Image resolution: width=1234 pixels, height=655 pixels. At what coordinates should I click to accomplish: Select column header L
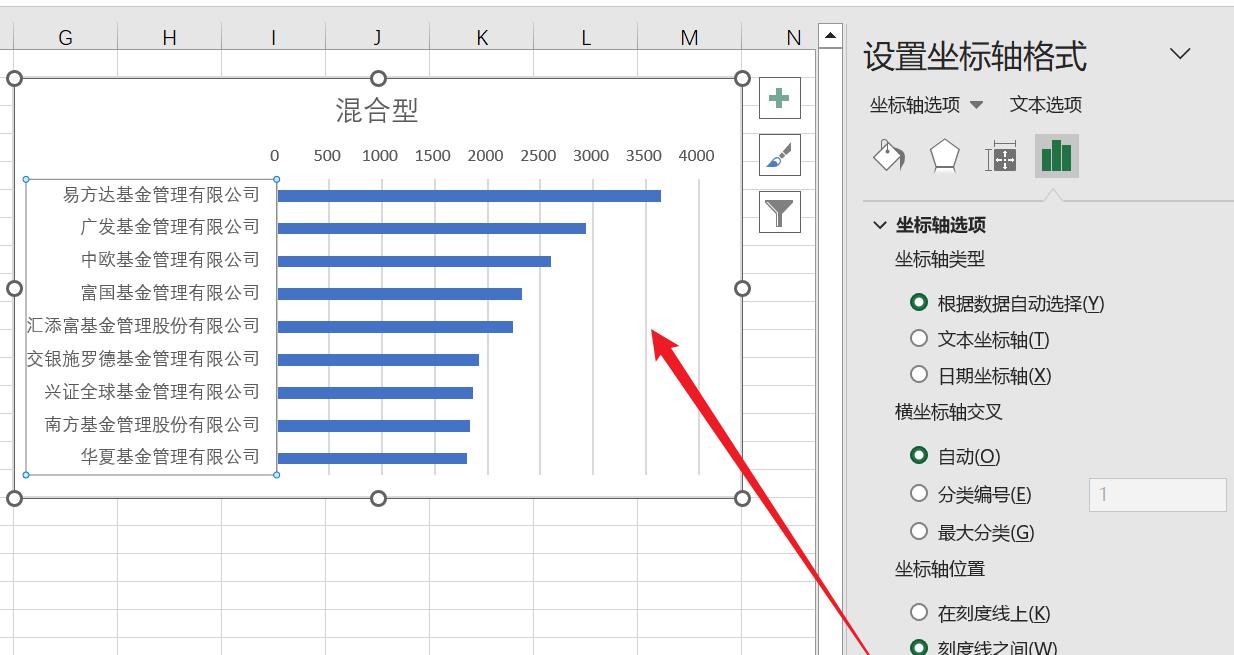click(586, 37)
